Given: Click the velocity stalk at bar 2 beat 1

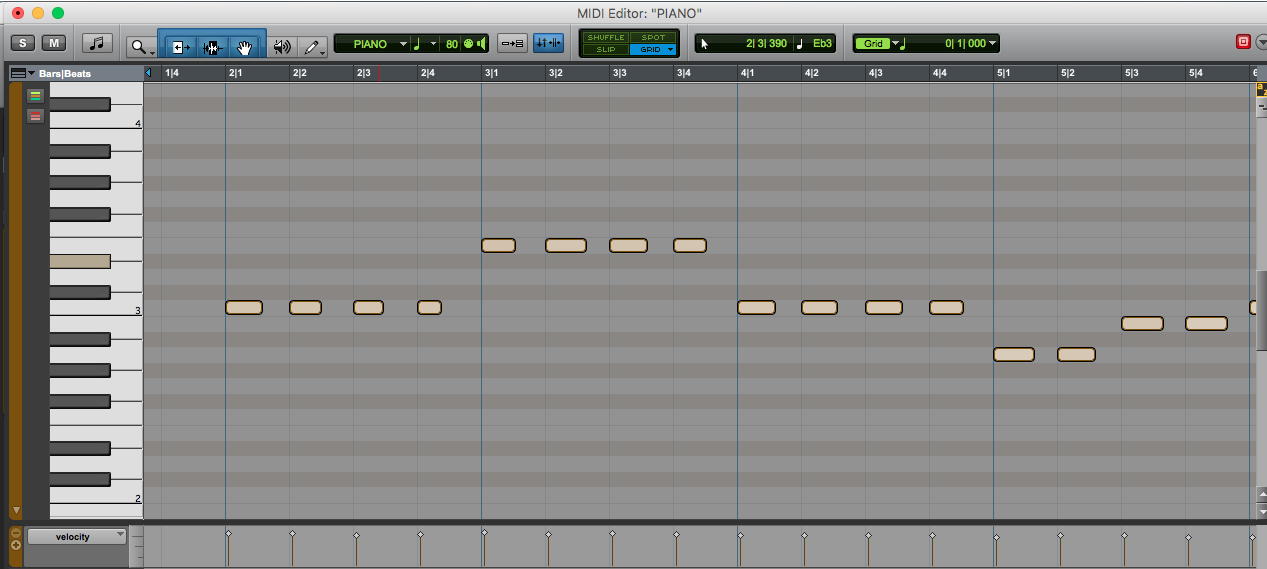Looking at the screenshot, I should pos(228,549).
